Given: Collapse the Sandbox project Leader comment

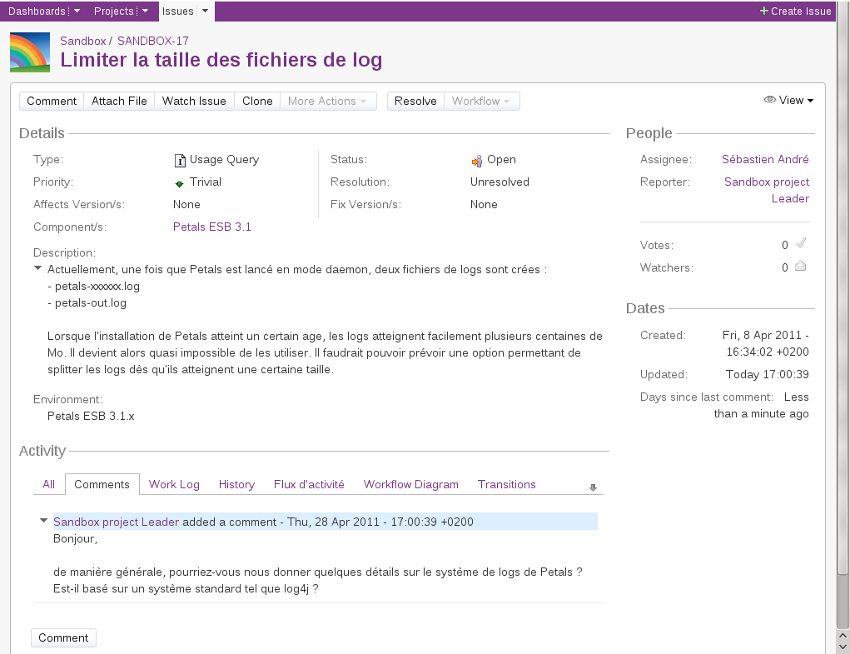Looking at the screenshot, I should tap(43, 520).
